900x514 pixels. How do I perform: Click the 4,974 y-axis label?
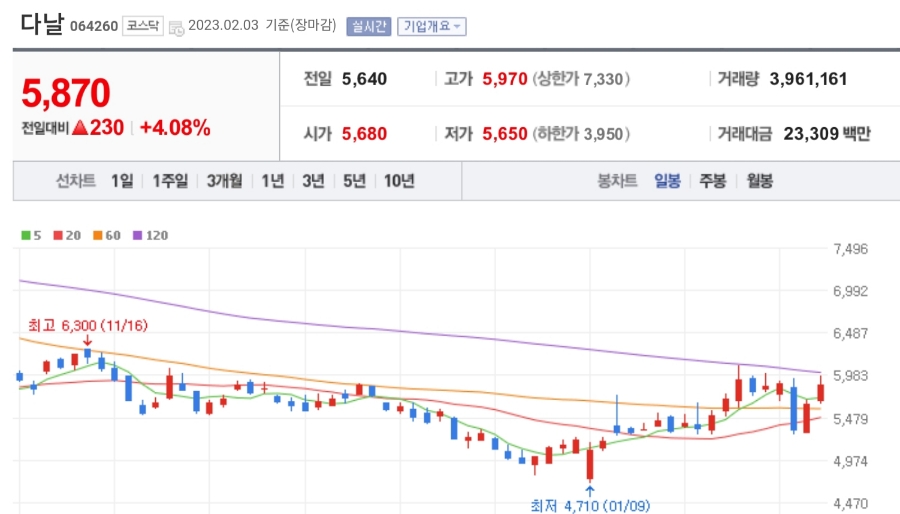click(x=850, y=461)
